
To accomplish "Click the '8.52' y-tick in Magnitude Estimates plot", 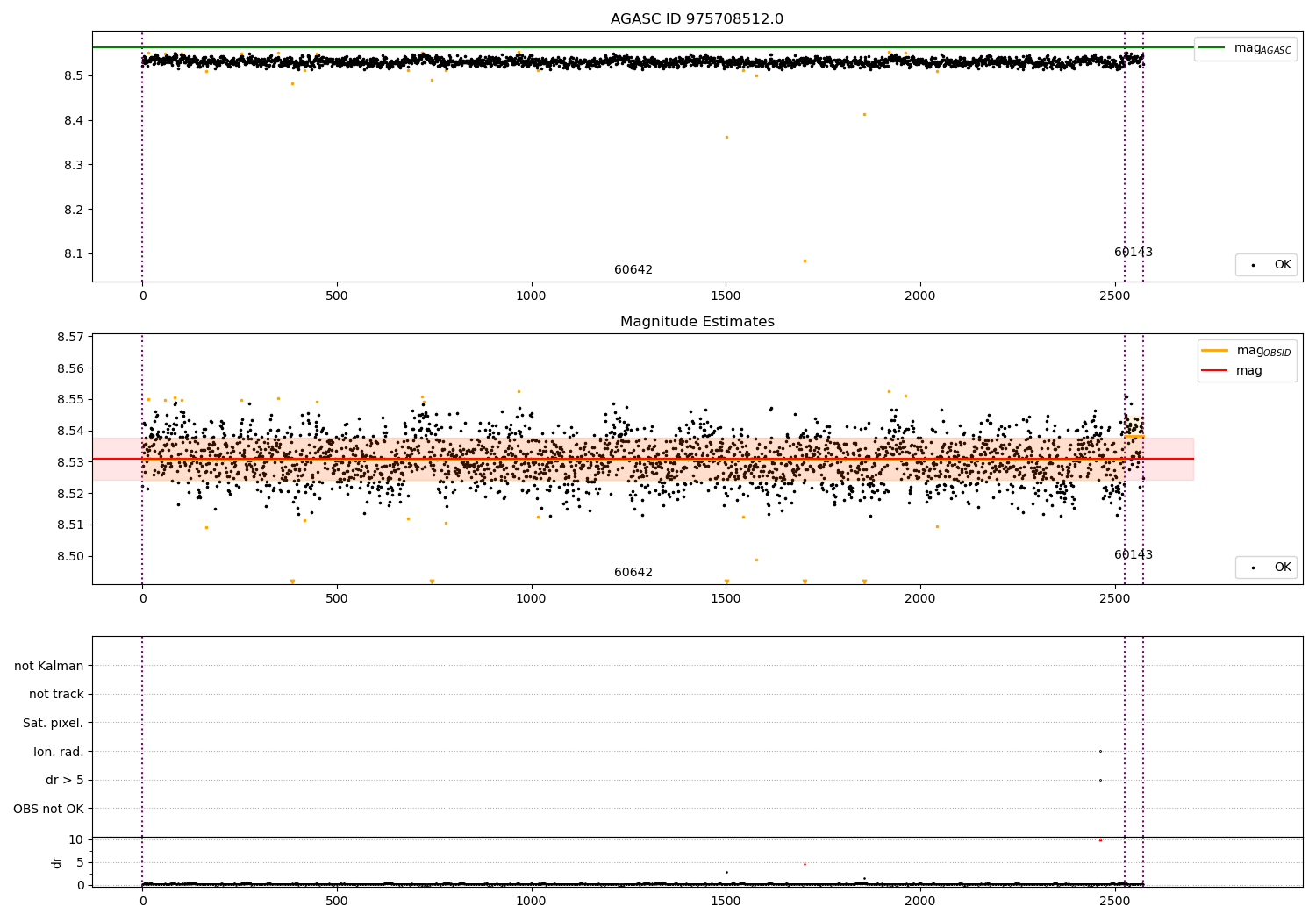I will point(70,494).
